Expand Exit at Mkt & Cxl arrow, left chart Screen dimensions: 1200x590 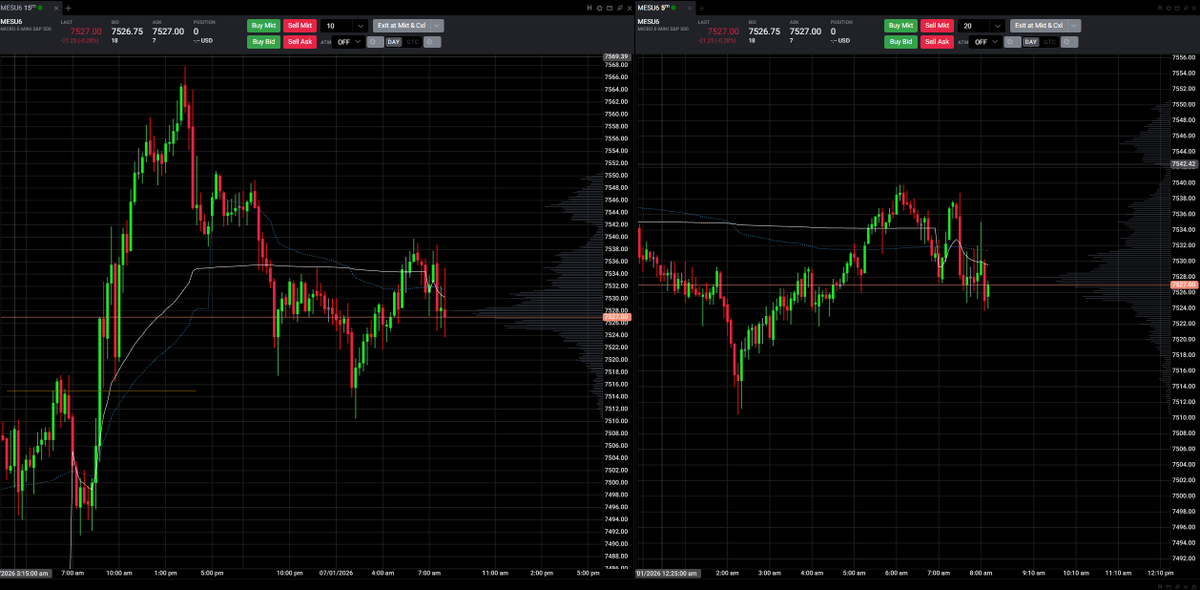click(x=437, y=26)
